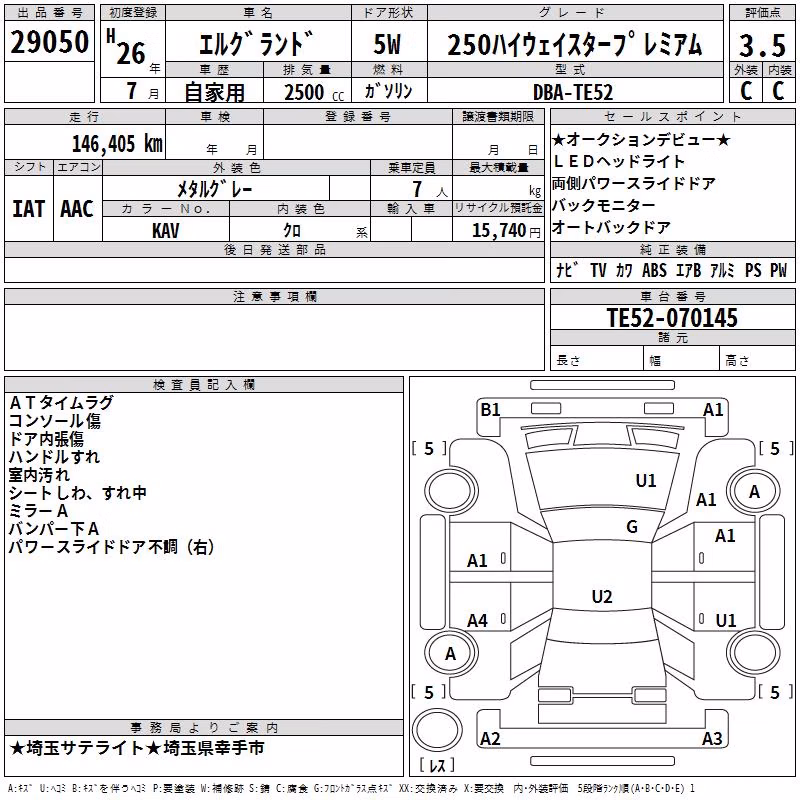Click the seating capacity 7 人
This screenshot has width=800, height=800.
[x=429, y=190]
